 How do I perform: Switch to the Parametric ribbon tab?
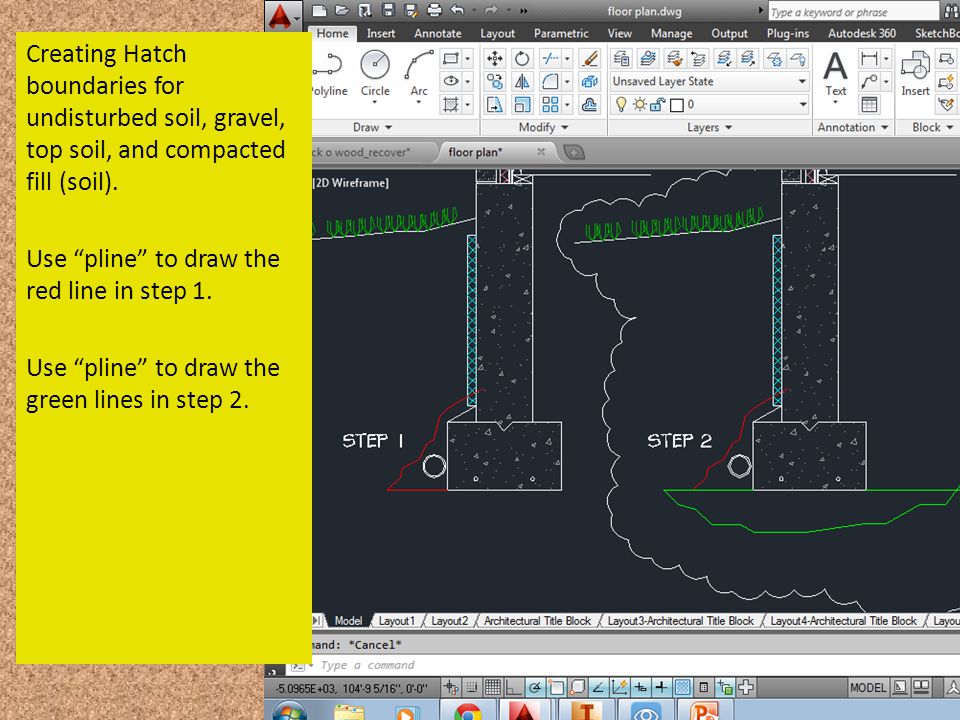(x=561, y=34)
